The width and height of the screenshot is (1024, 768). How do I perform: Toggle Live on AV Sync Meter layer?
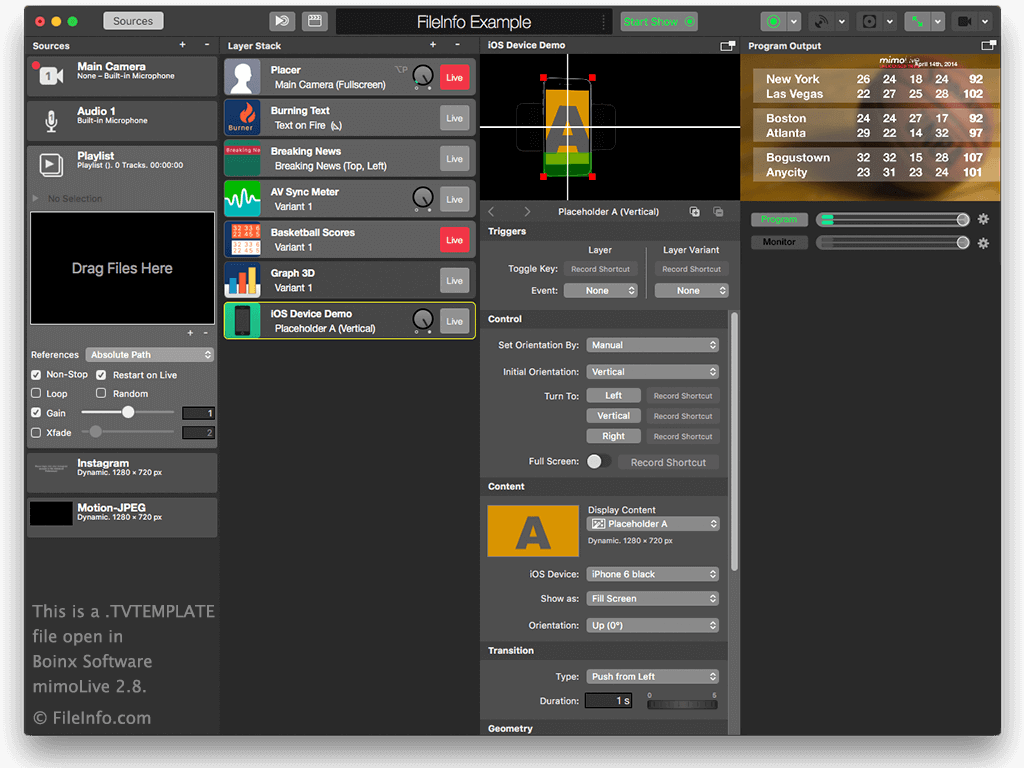tap(455, 199)
